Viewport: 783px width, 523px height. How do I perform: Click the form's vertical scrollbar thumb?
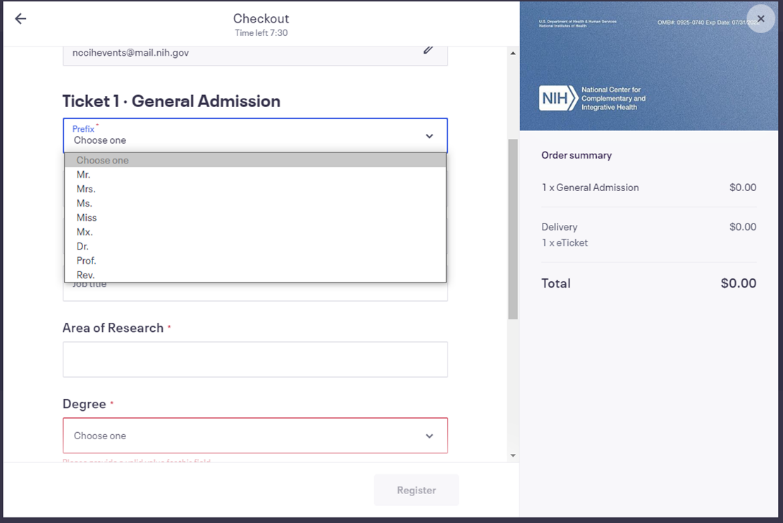click(513, 229)
